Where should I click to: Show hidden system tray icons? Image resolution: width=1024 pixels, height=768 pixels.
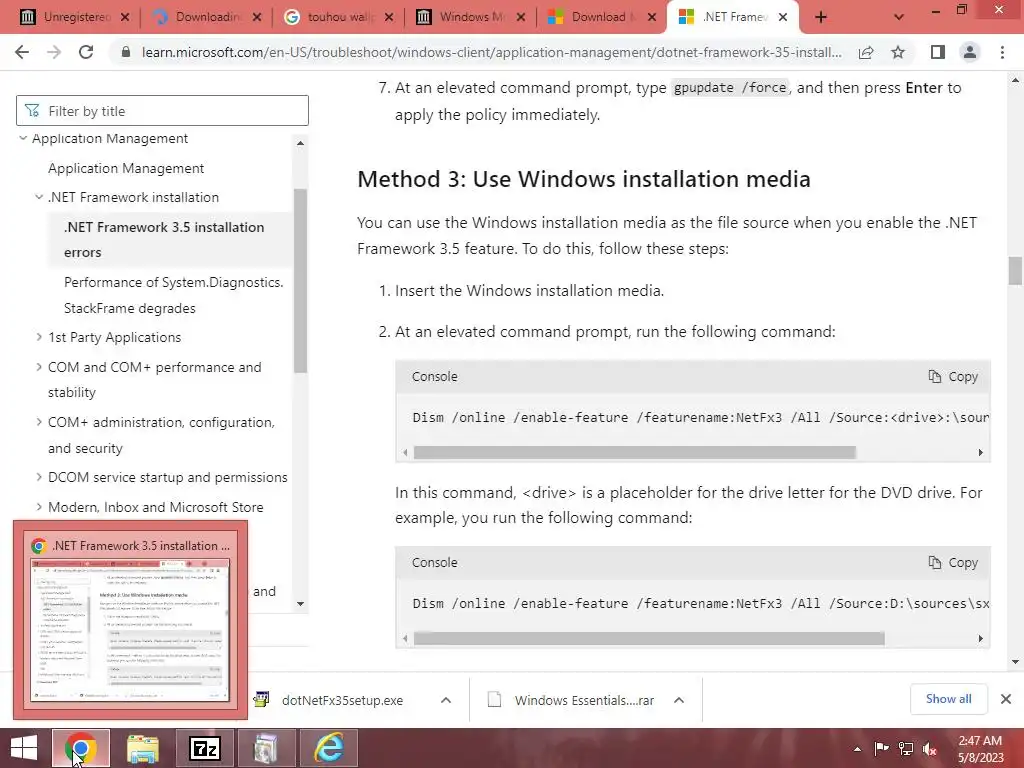click(857, 749)
